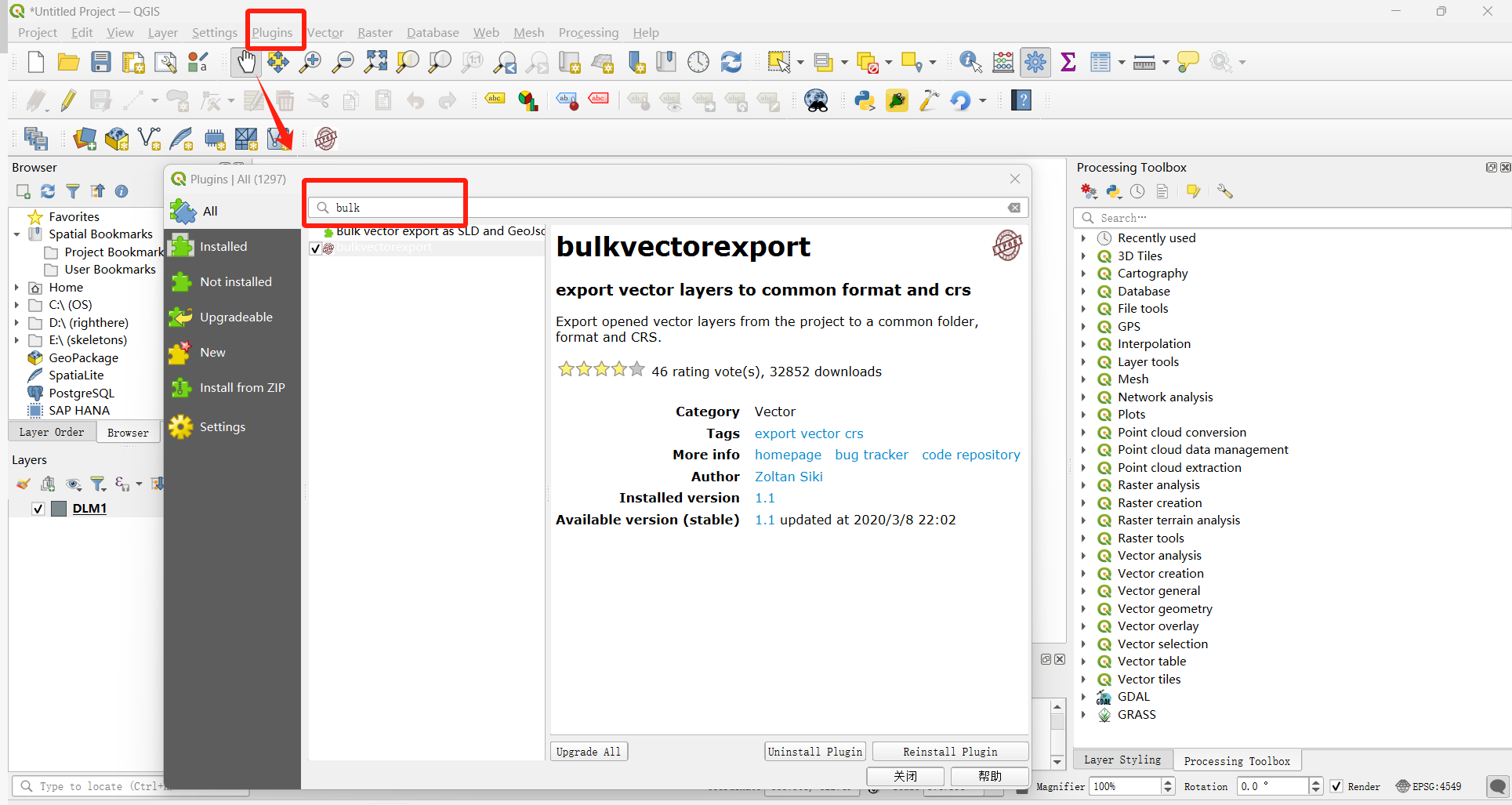Expand the Vector analysis toolbox group
The height and width of the screenshot is (805, 1512).
point(1083,556)
